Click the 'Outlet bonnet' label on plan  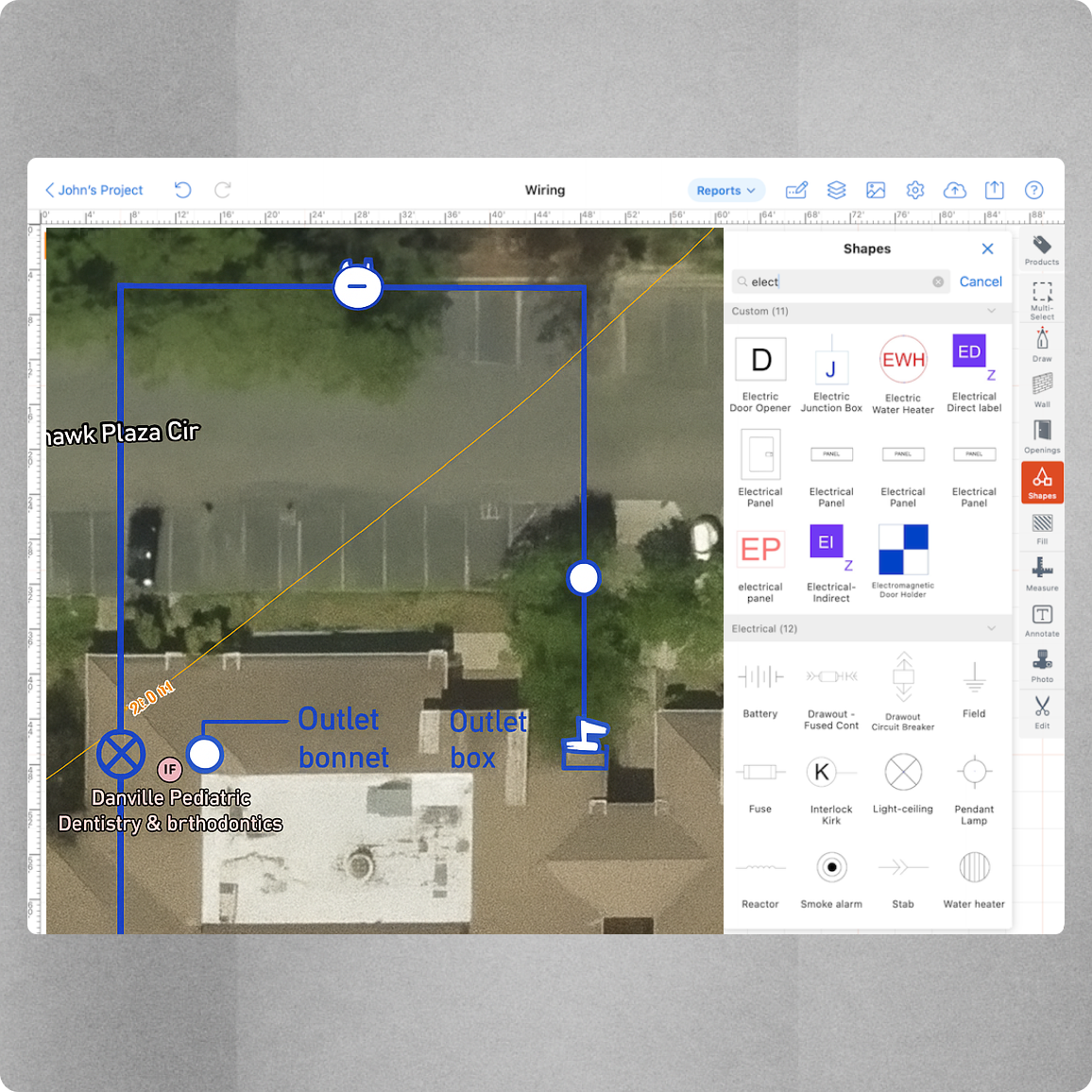click(x=343, y=738)
